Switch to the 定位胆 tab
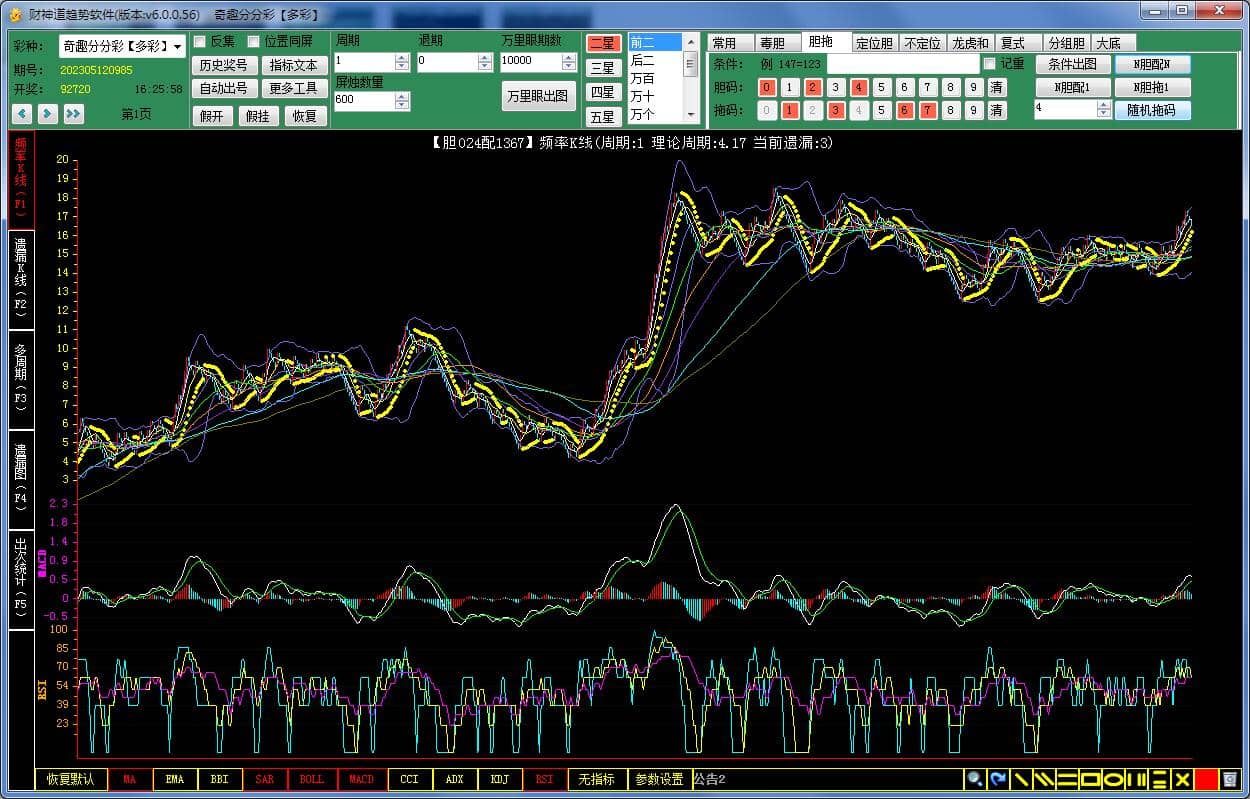The height and width of the screenshot is (799, 1250). coord(874,43)
